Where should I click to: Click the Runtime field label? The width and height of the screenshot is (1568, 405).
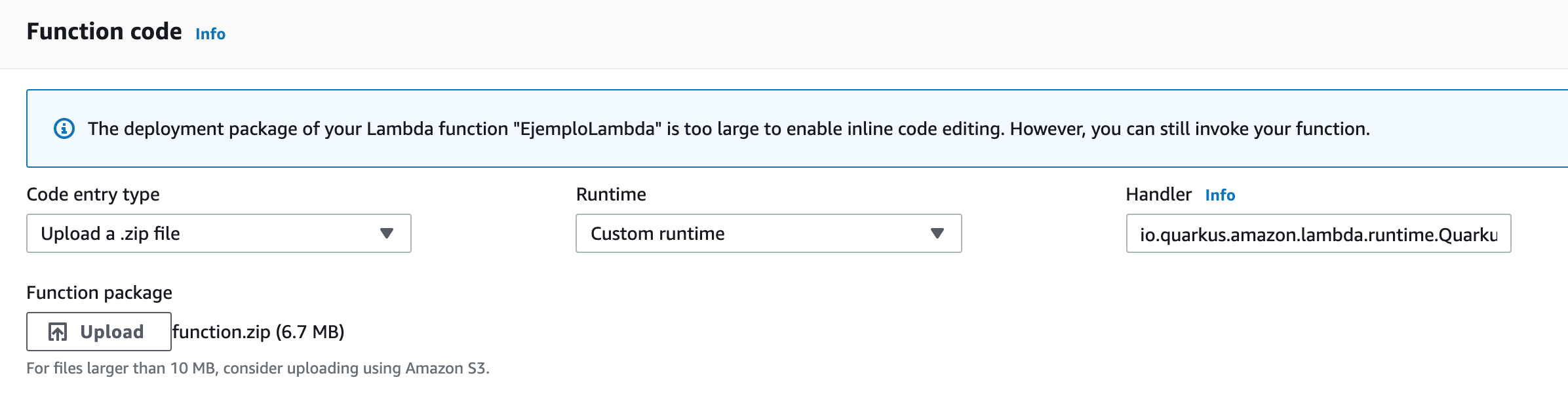click(611, 195)
